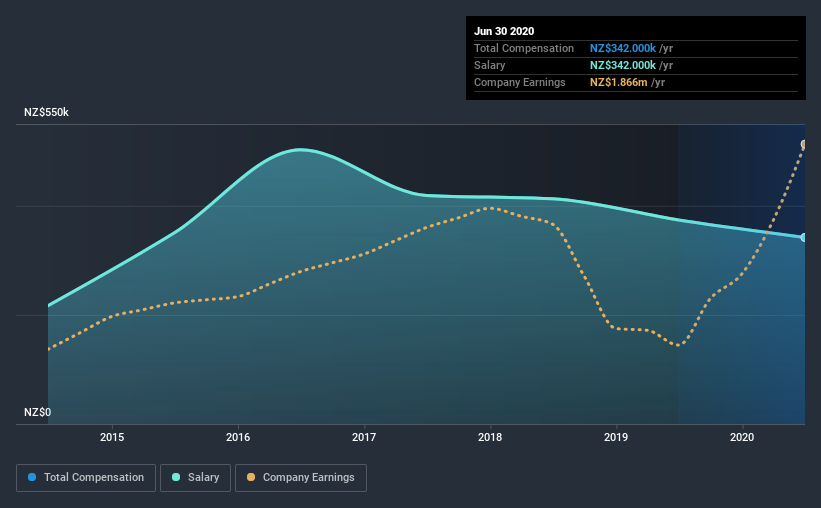Select the Company Earnings end data point marker

(x=804, y=144)
